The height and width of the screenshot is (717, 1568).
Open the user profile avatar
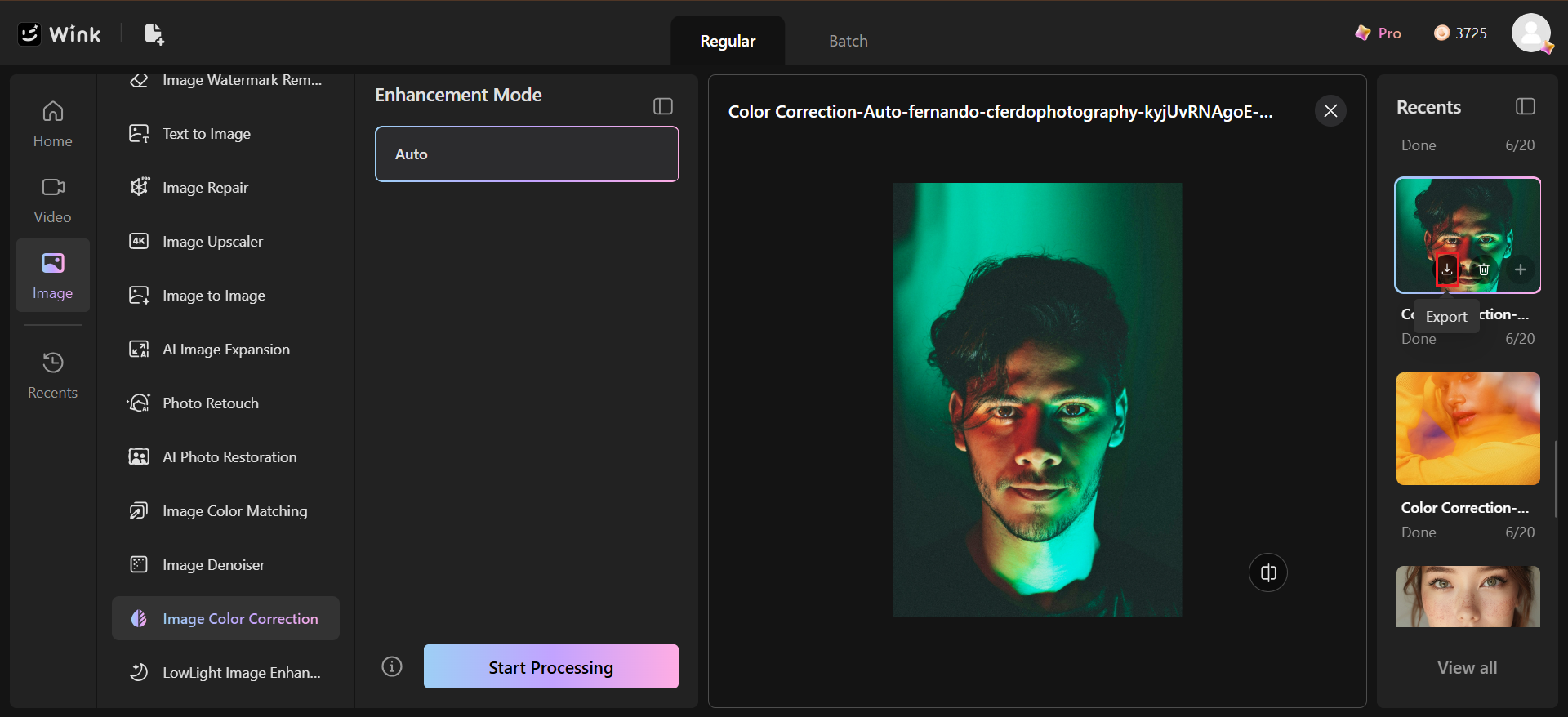click(x=1531, y=33)
